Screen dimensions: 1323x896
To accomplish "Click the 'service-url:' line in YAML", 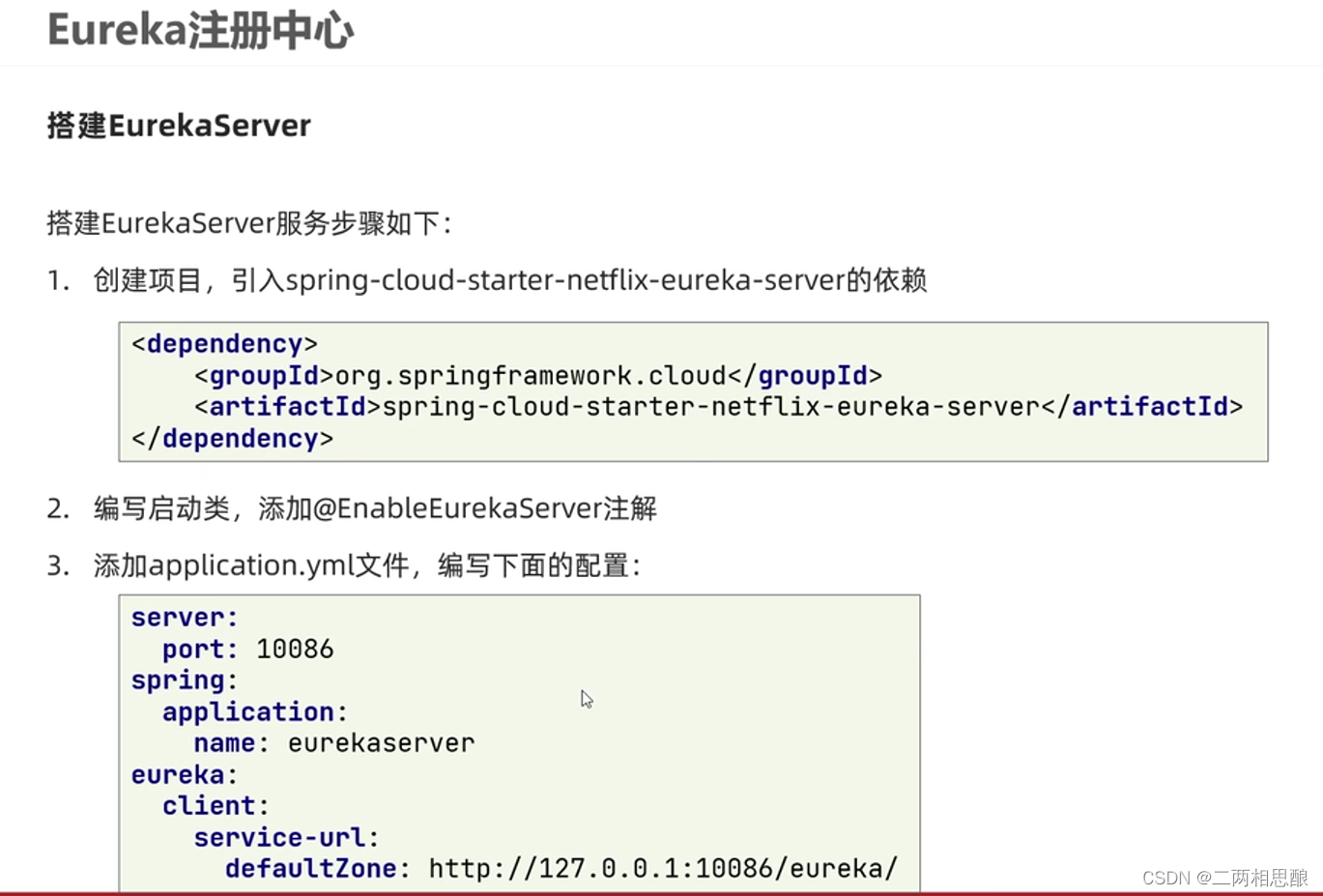I will pyautogui.click(x=286, y=837).
